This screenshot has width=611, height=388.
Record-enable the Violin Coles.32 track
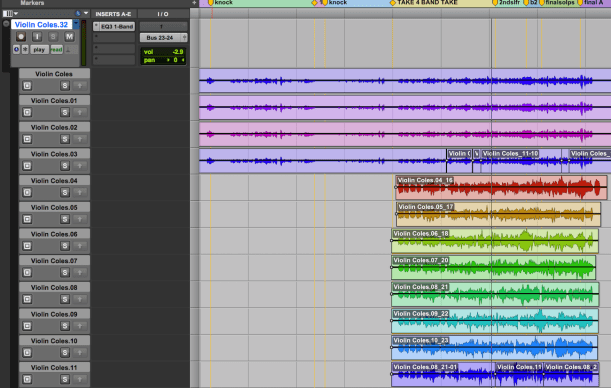point(21,37)
